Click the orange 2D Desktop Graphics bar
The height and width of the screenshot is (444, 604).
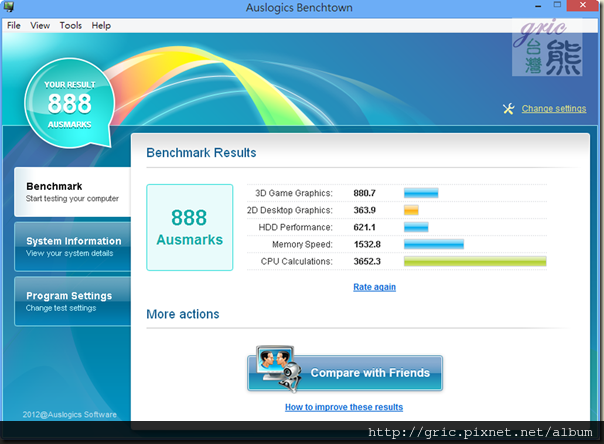[x=411, y=210]
